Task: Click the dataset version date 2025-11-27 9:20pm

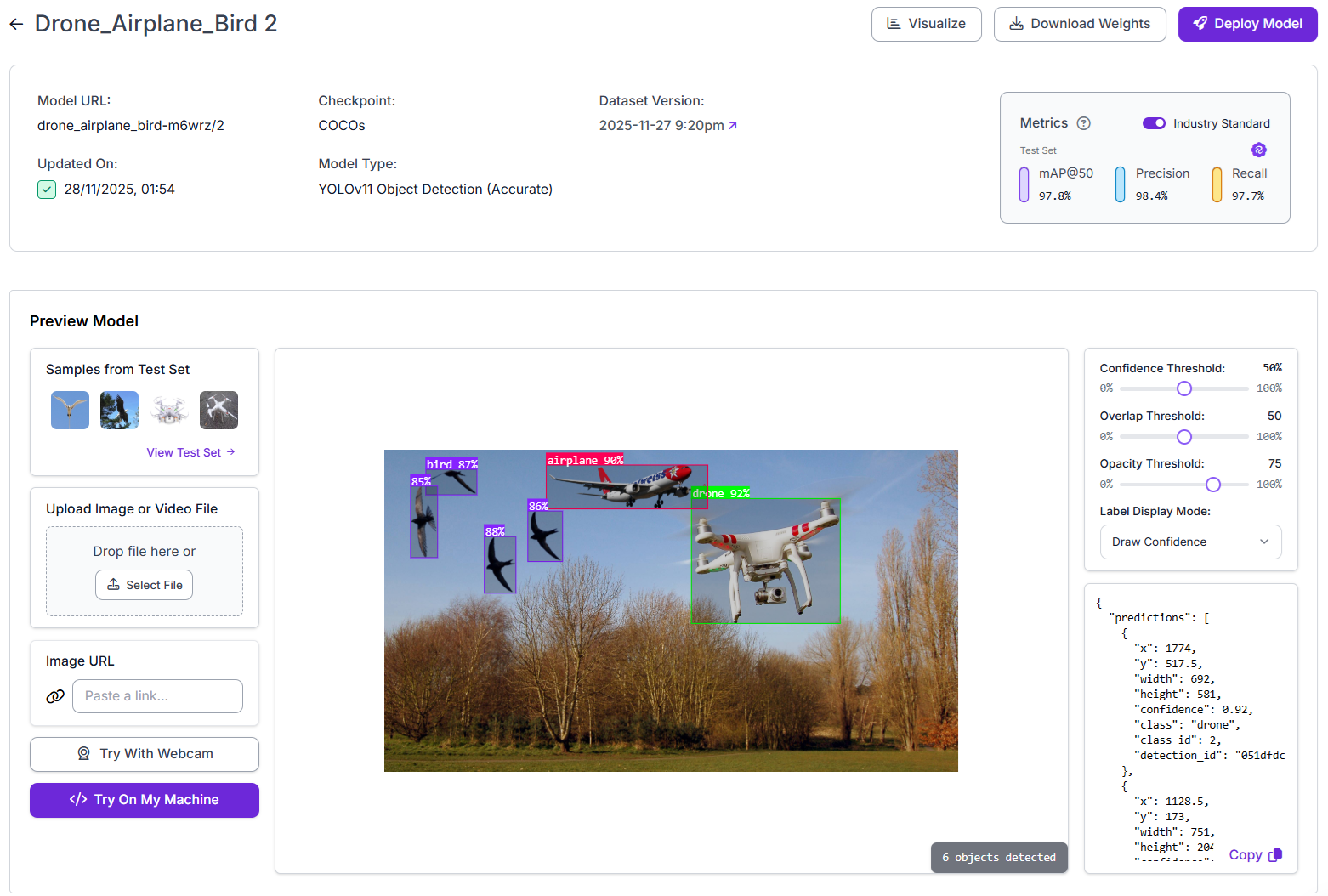Action: pyautogui.click(x=661, y=125)
